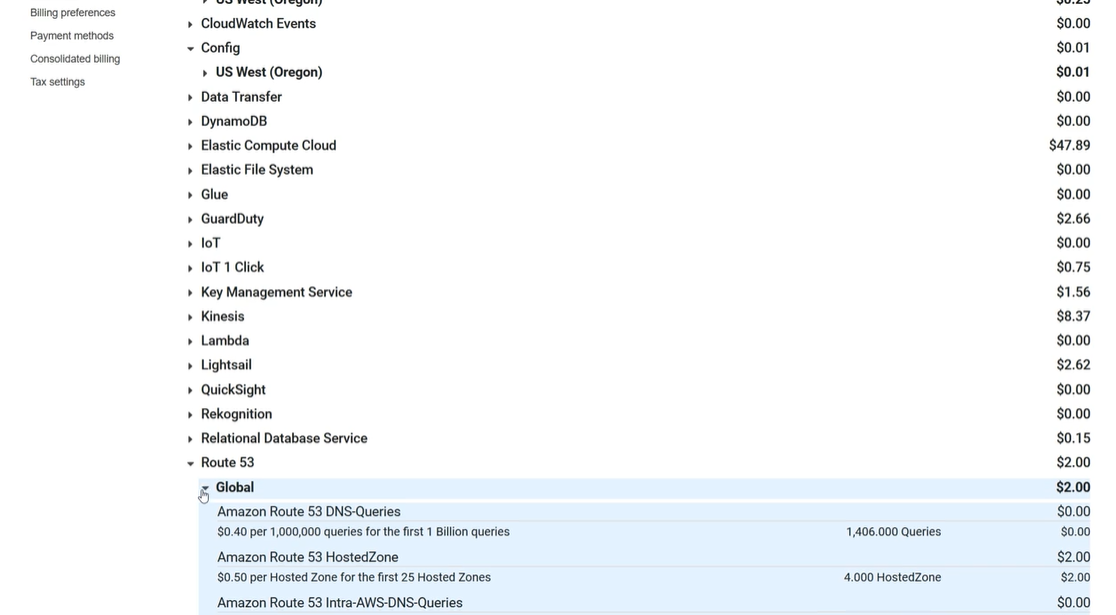Viewport: 1116px width, 615px height.
Task: Select the GuardDuty service label
Action: pos(232,219)
